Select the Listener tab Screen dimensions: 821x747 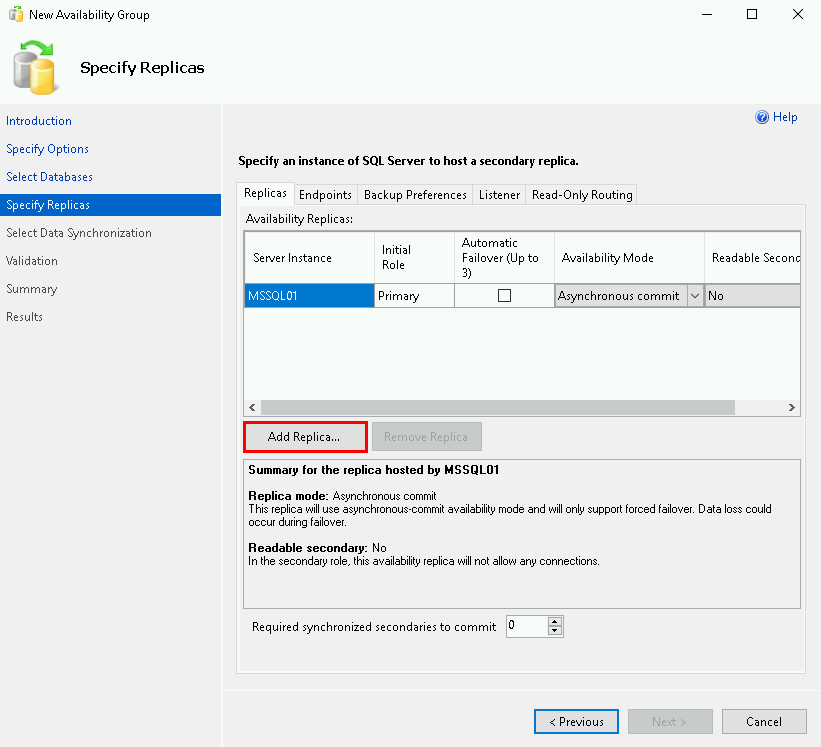click(499, 195)
